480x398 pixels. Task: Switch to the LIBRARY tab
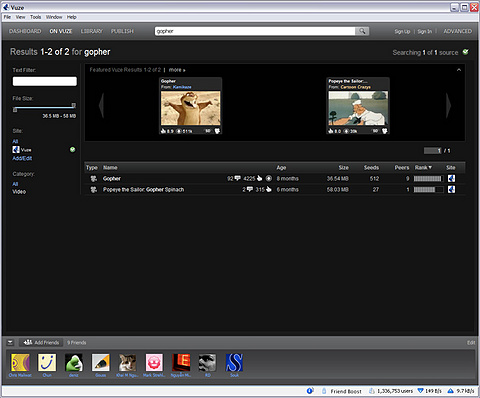click(92, 31)
